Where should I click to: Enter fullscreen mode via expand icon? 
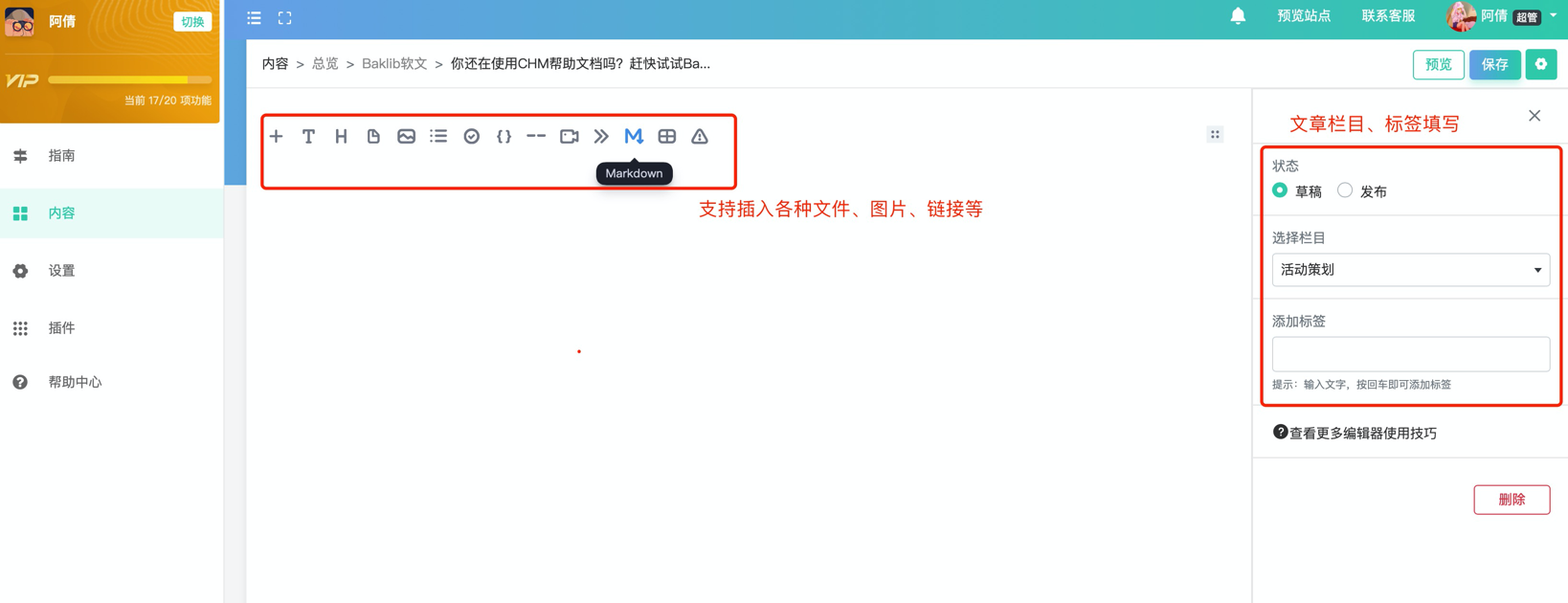[x=285, y=18]
